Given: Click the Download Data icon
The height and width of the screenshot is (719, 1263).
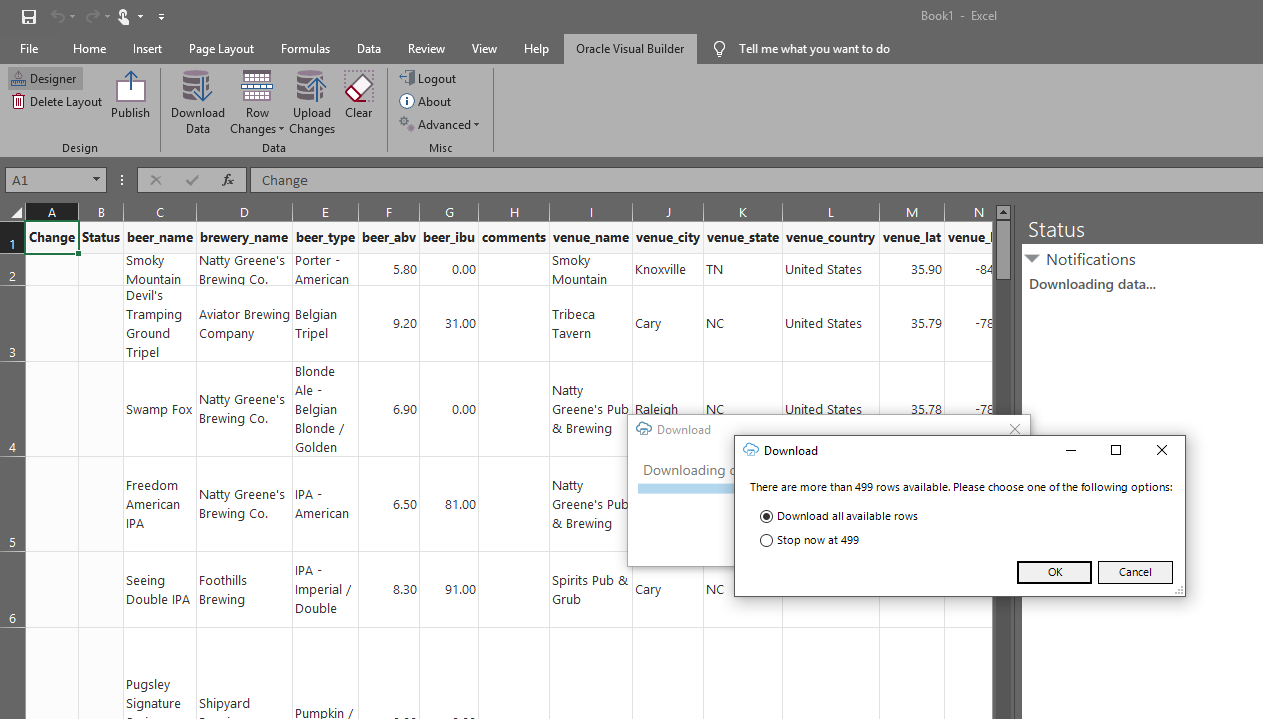Looking at the screenshot, I should [x=197, y=87].
